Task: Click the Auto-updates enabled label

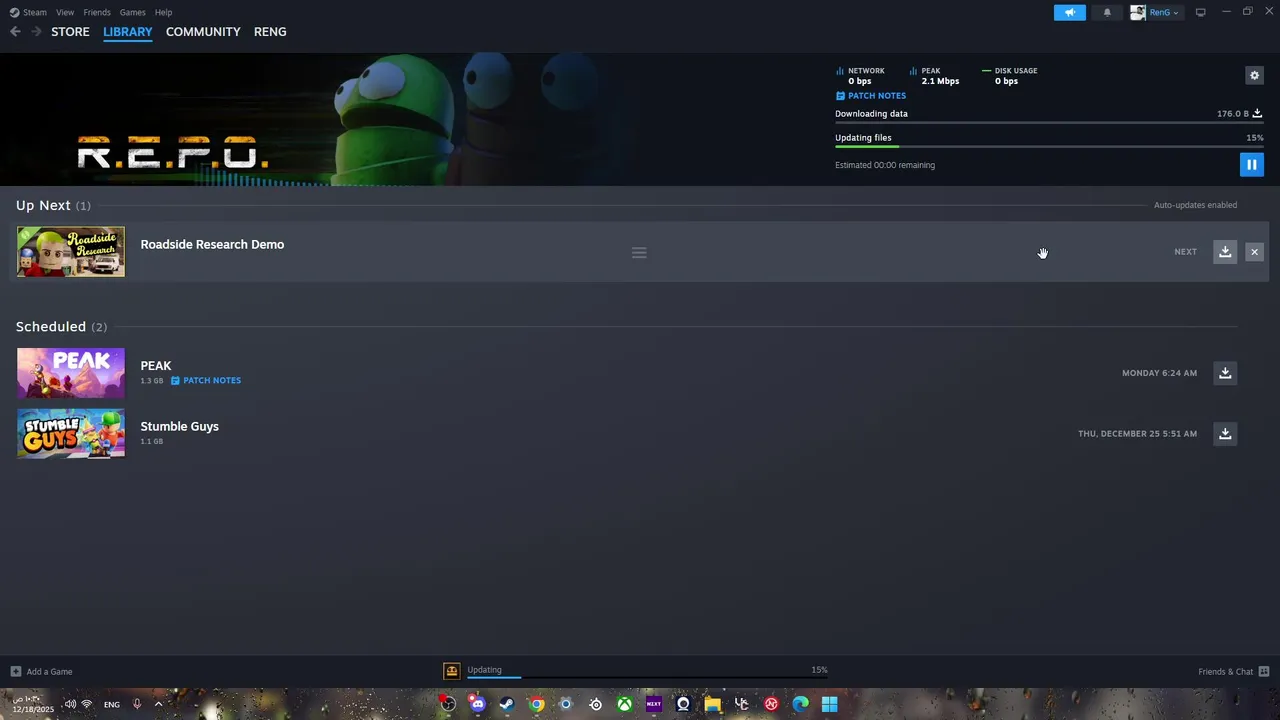Action: pos(1195,205)
